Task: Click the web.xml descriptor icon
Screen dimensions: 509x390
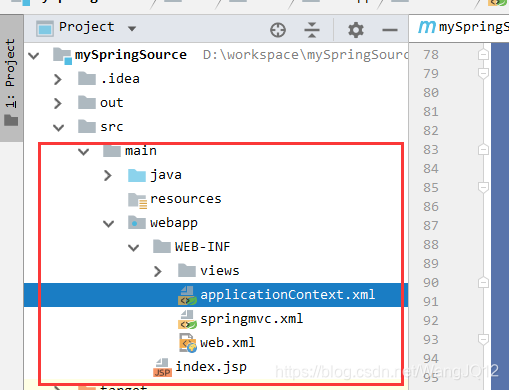Action: click(x=188, y=343)
